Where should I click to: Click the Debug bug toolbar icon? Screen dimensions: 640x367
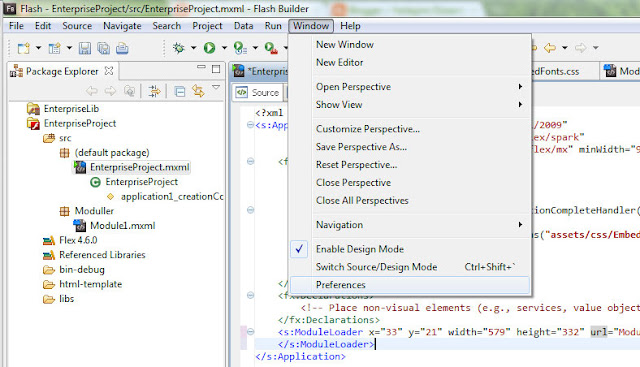click(x=178, y=48)
